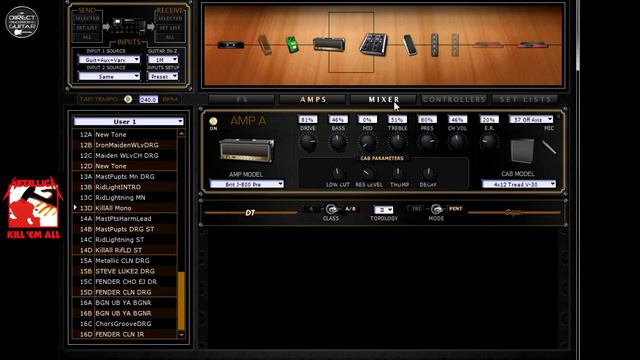This screenshot has height=360, width=640.
Task: Open the 57 Off Axis mic dropdown
Action: pos(531,119)
